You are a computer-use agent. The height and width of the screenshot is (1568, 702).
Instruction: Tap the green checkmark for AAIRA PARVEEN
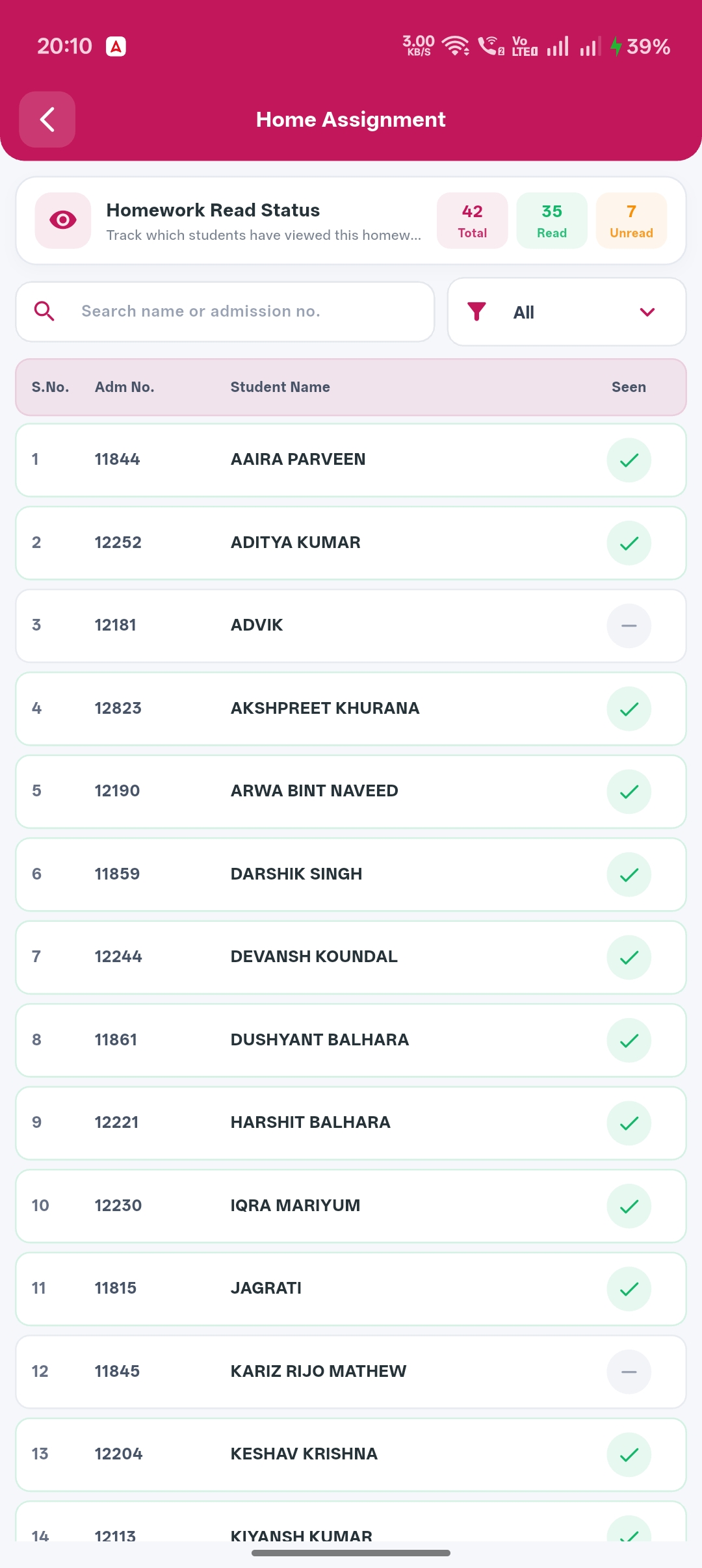pos(629,460)
